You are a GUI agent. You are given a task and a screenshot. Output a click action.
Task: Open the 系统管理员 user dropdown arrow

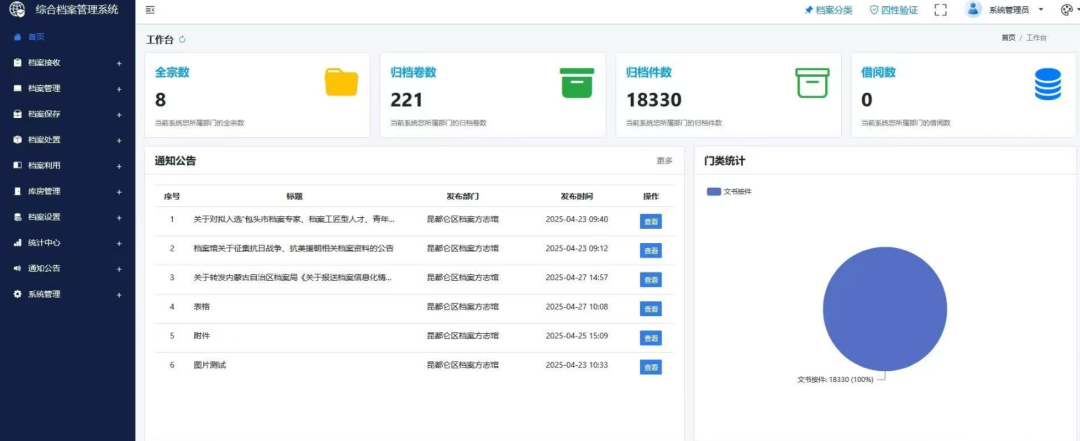pos(1041,10)
